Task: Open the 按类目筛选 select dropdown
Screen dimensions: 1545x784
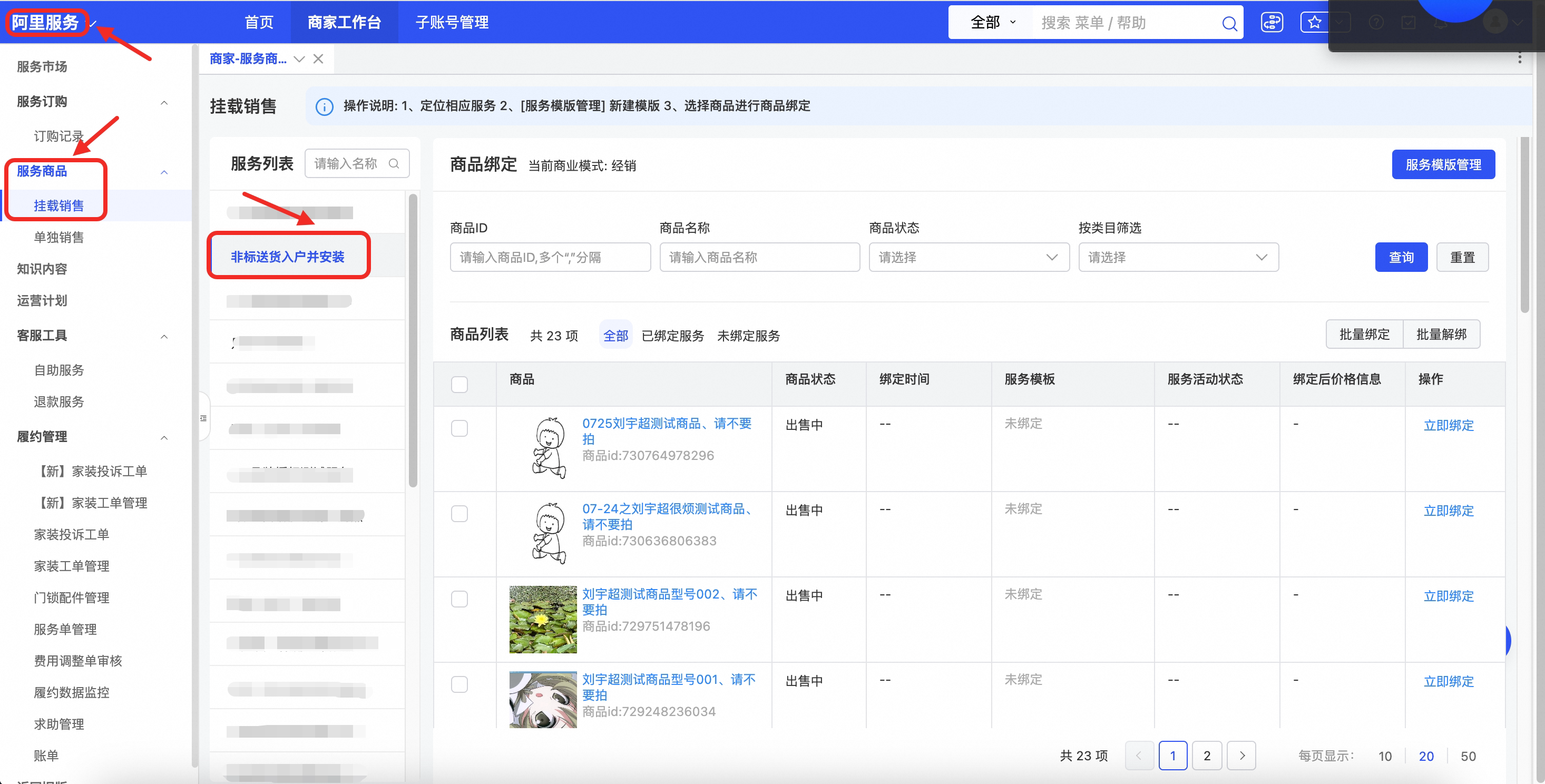Action: pyautogui.click(x=1179, y=257)
